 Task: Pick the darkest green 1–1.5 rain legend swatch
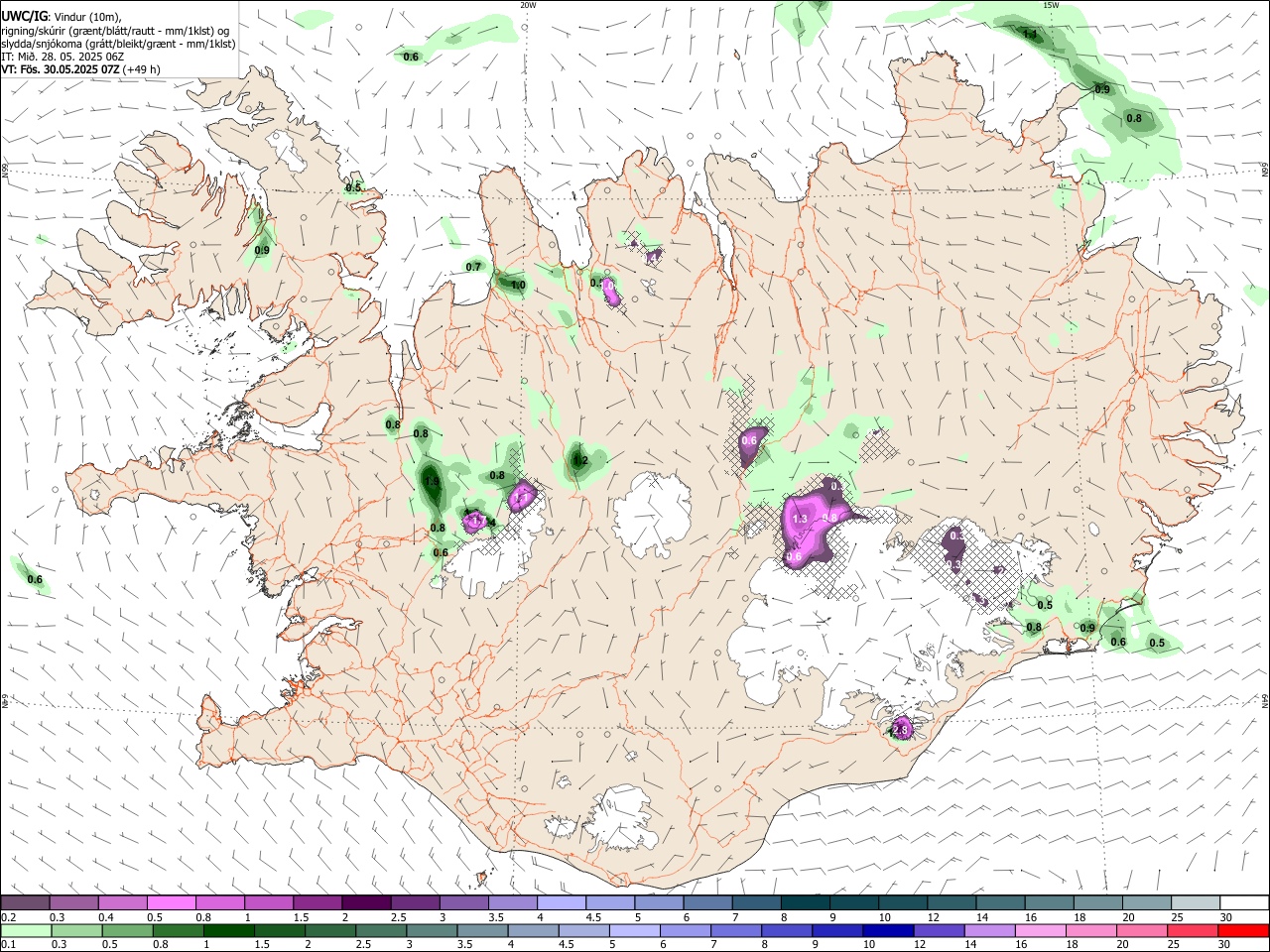228,930
